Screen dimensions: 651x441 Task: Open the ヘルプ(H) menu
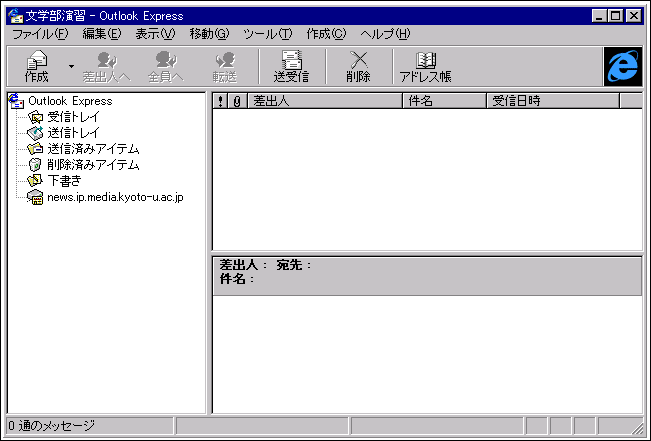(x=385, y=34)
